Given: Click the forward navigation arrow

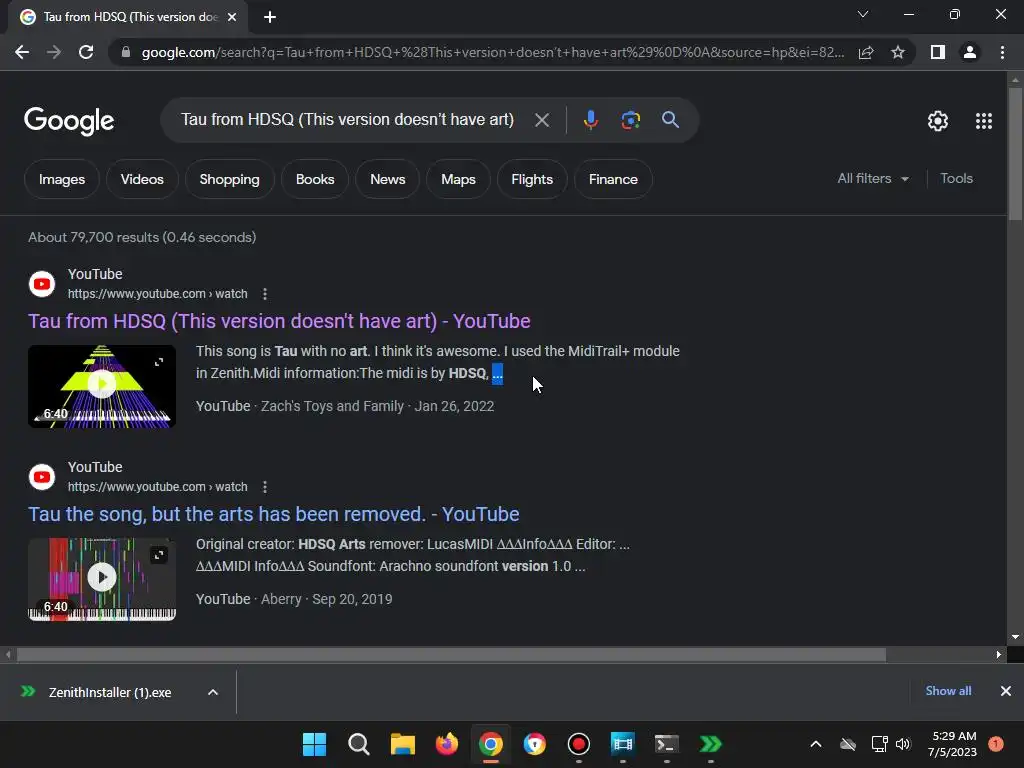Looking at the screenshot, I should (54, 52).
